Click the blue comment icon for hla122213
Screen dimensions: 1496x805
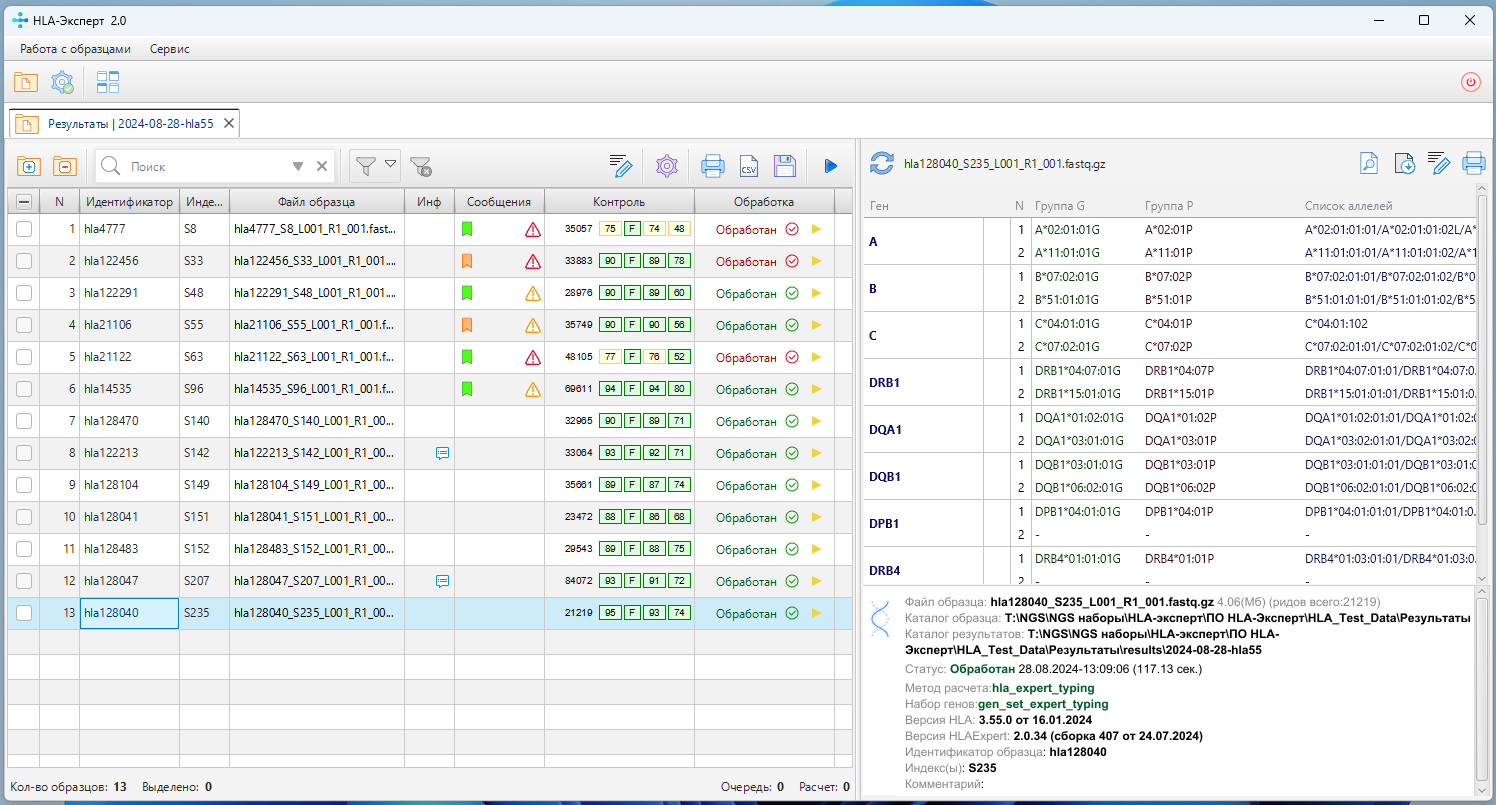pos(442,453)
